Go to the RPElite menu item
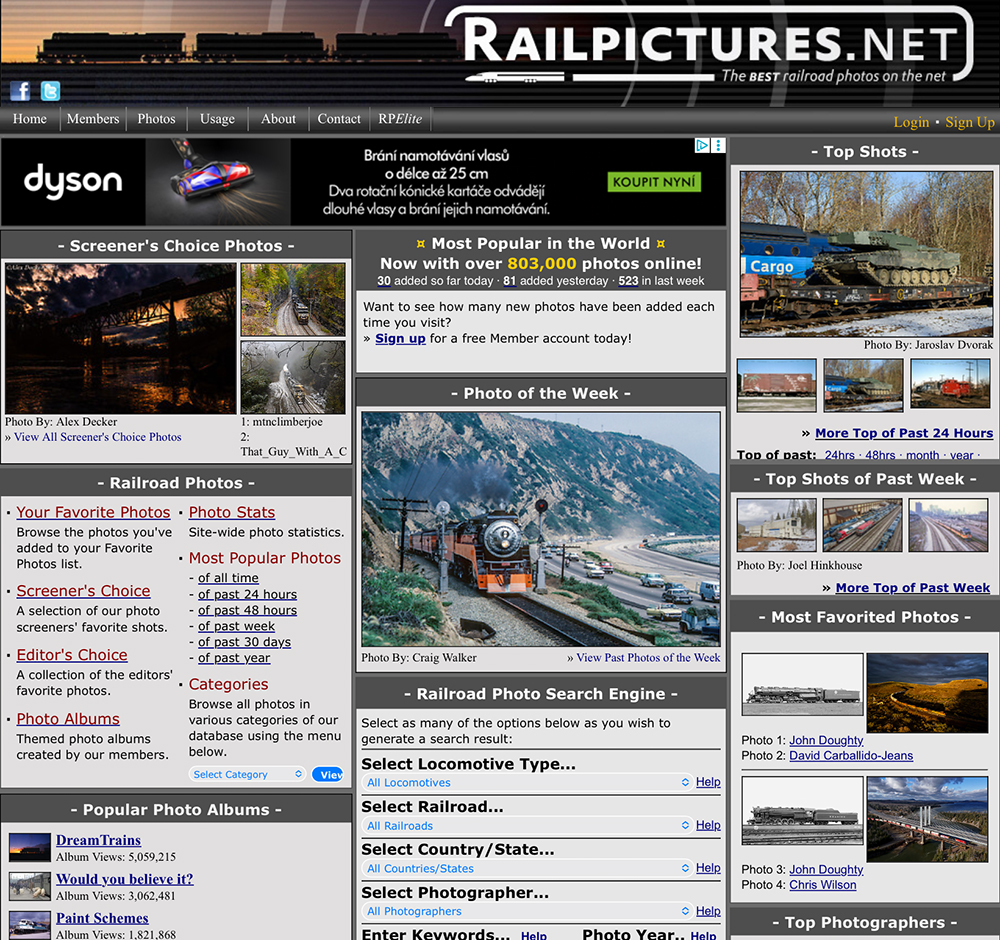This screenshot has width=1000, height=940. [400, 119]
